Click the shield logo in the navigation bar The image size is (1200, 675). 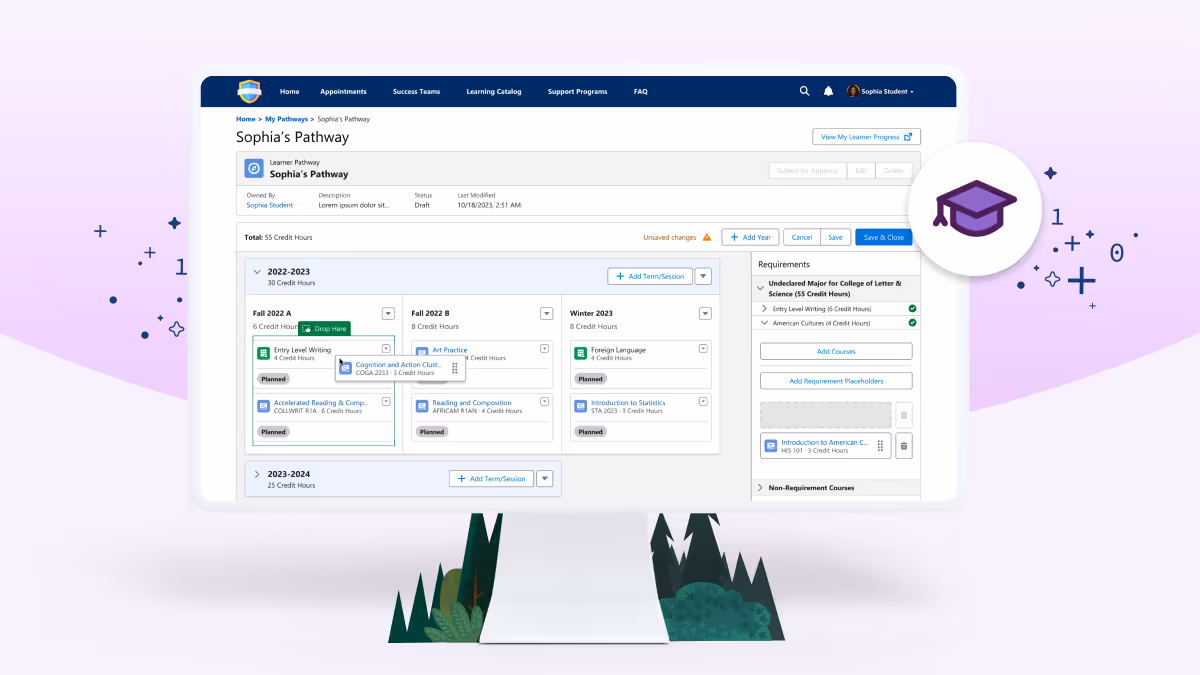249,91
